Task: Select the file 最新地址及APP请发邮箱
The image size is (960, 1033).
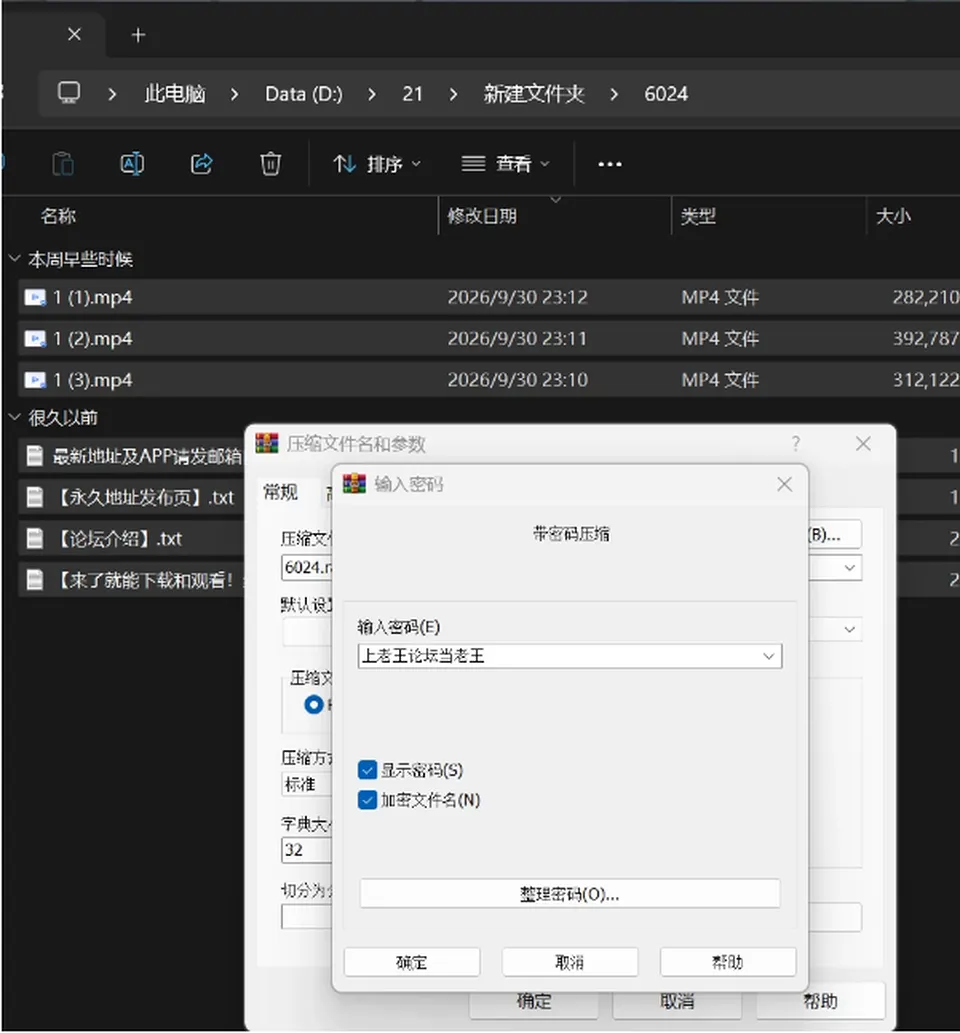Action: (x=132, y=456)
